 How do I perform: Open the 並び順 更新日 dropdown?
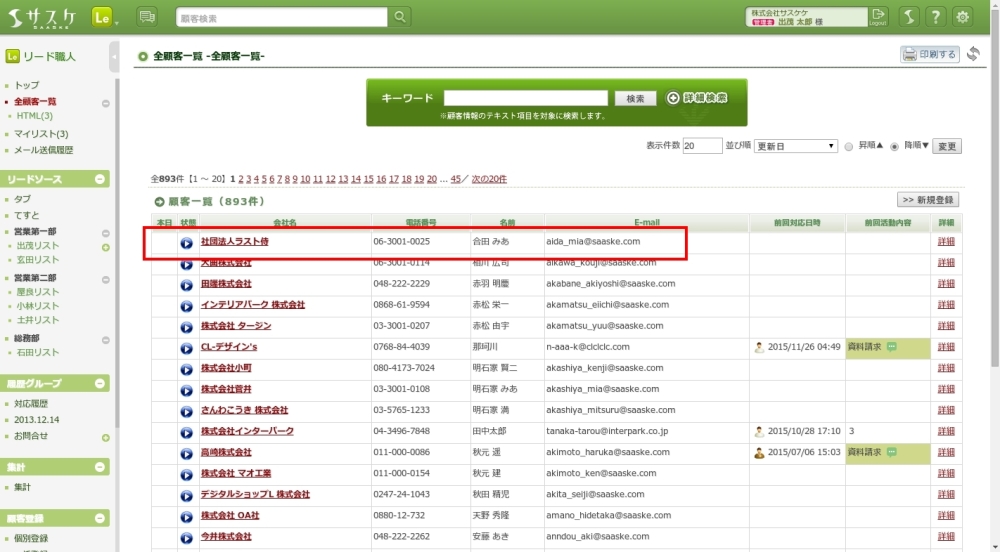point(795,146)
